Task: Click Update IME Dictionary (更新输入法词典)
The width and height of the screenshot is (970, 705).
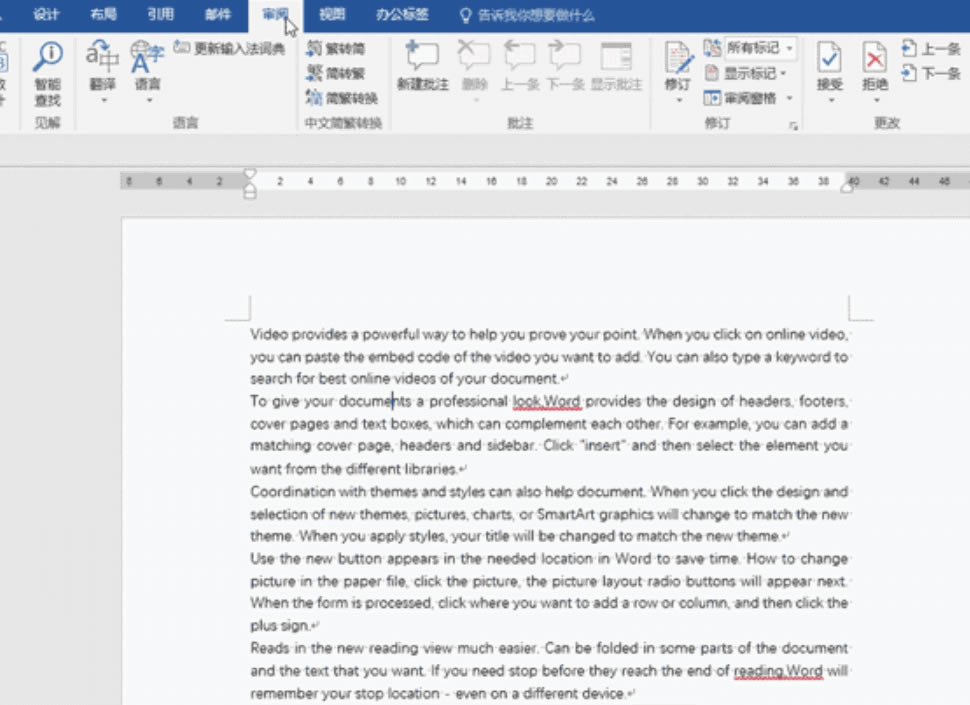Action: pyautogui.click(x=230, y=48)
